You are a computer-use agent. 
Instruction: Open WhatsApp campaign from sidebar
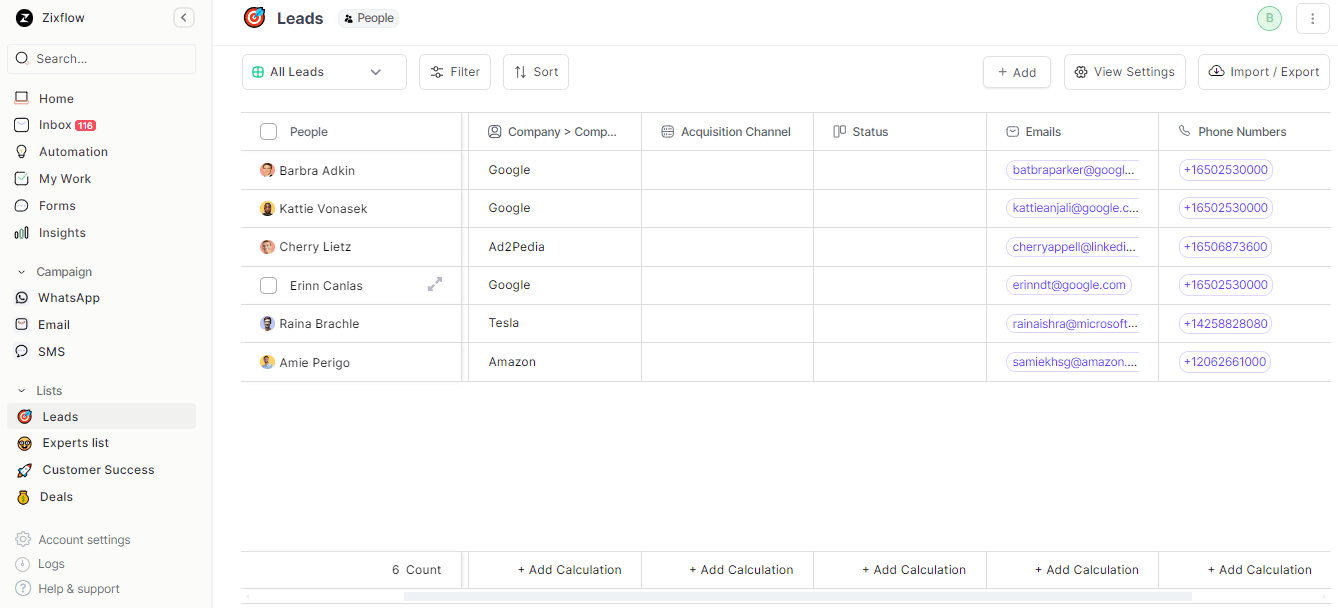[x=68, y=298]
